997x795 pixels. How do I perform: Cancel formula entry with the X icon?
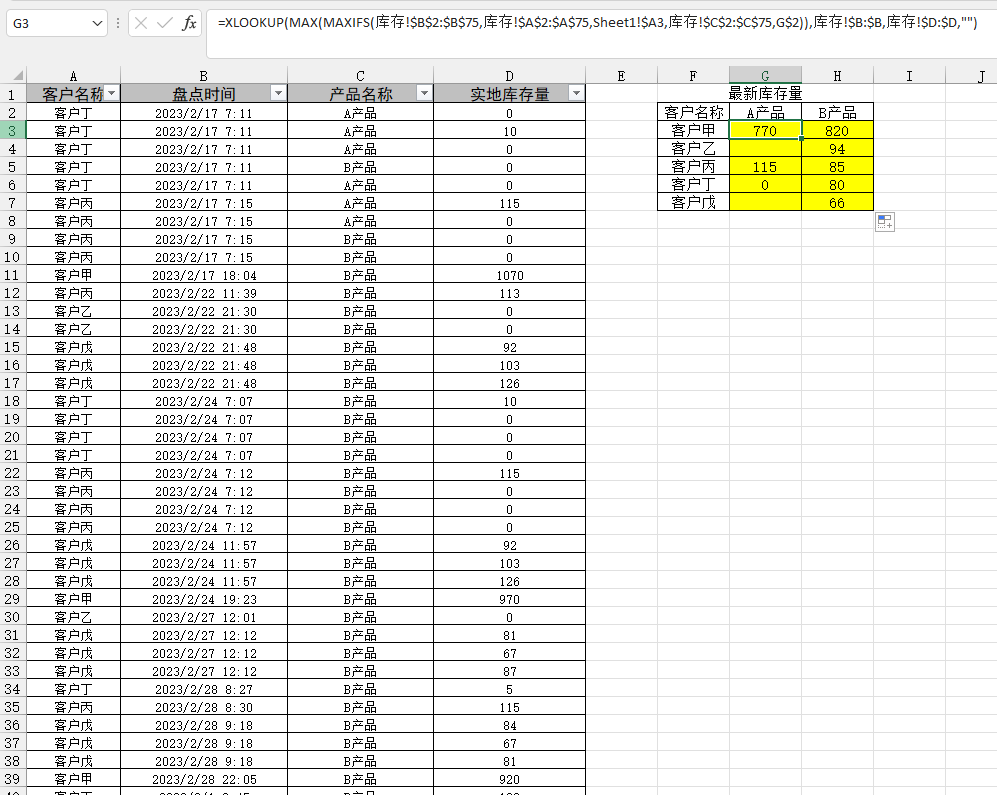(141, 24)
